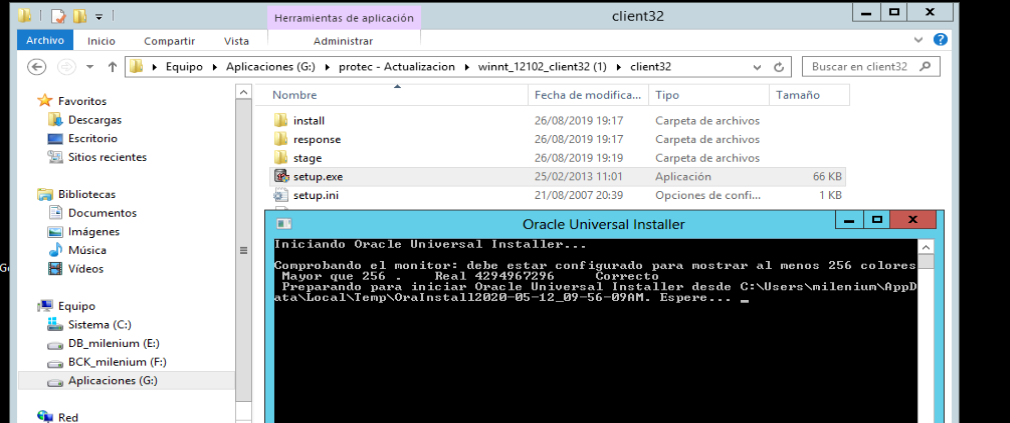This screenshot has height=423, width=1010.
Task: Click the Oracle Universal Installer window icon
Action: [283, 224]
